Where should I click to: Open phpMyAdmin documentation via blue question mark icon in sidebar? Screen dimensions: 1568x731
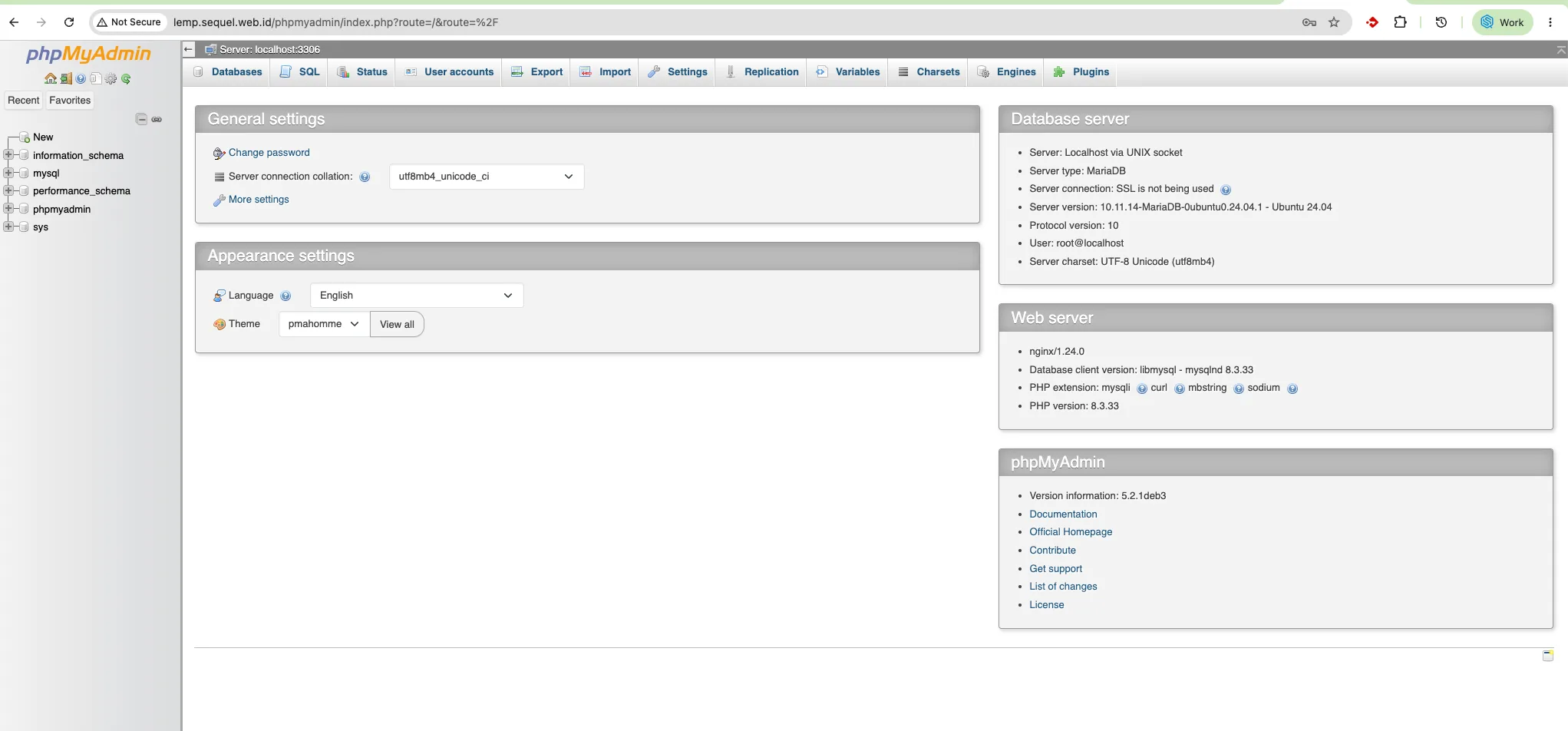[x=81, y=78]
